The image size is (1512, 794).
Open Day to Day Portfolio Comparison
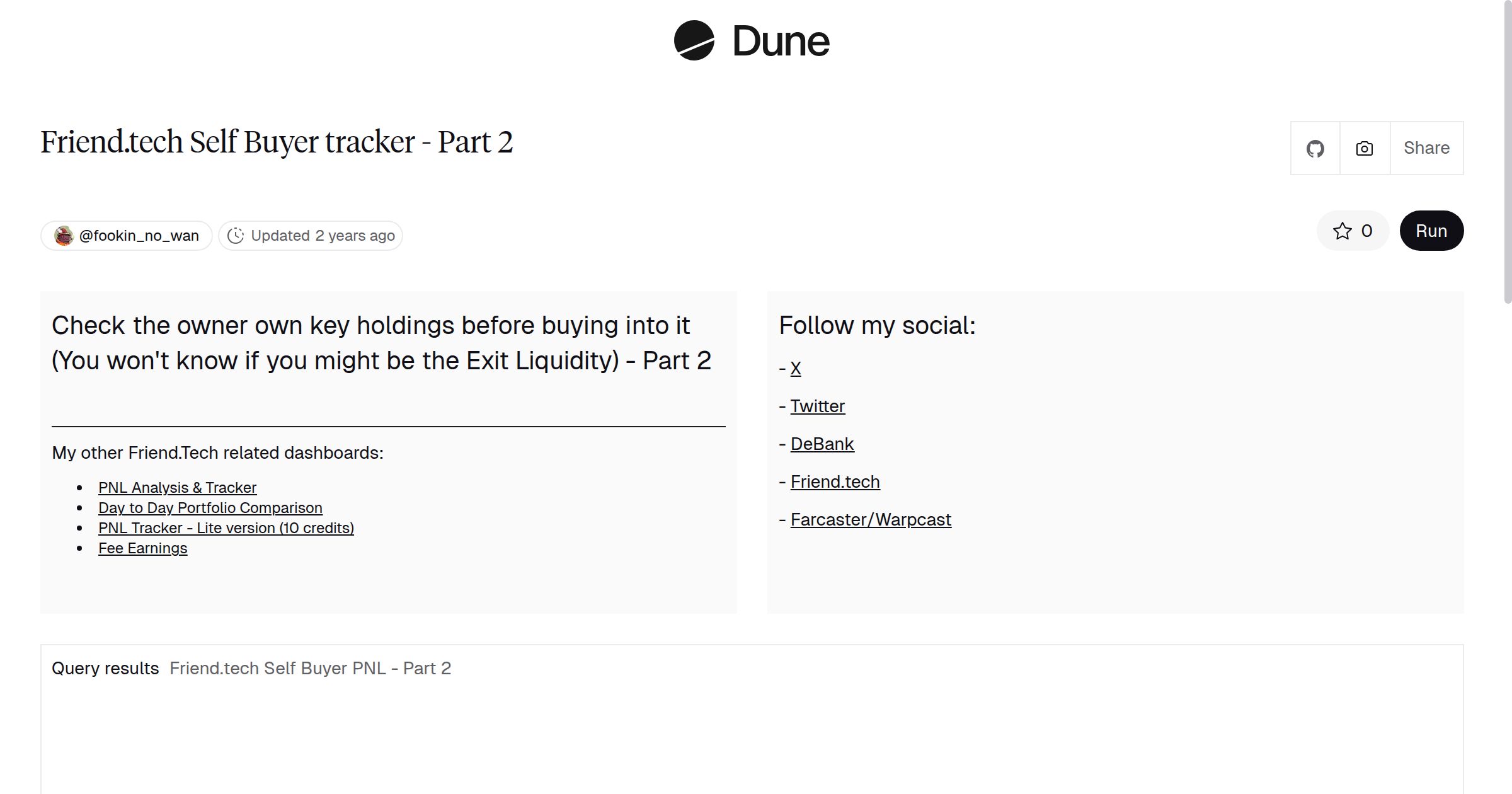(x=210, y=508)
